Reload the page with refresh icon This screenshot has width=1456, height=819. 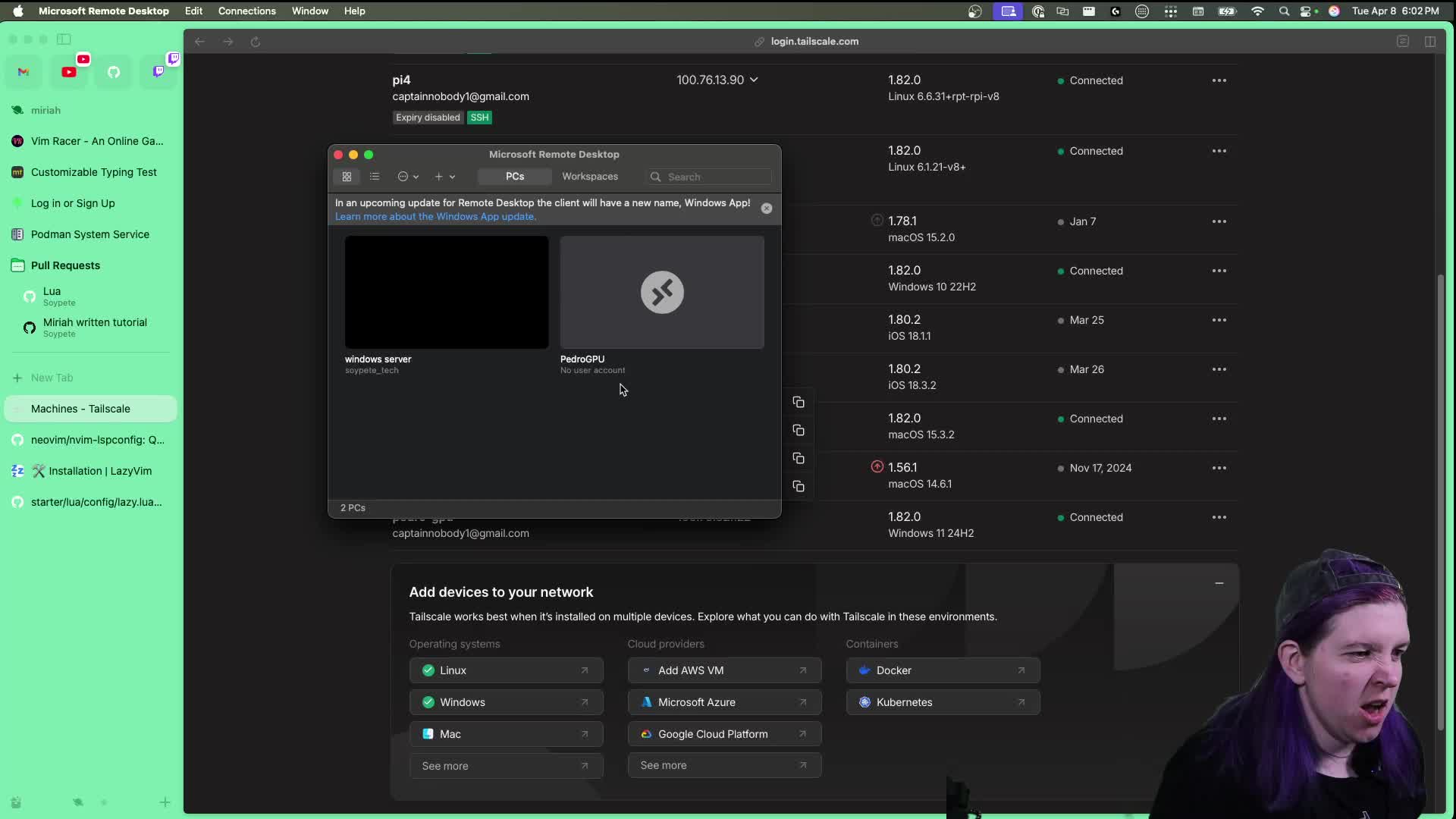pyautogui.click(x=256, y=42)
